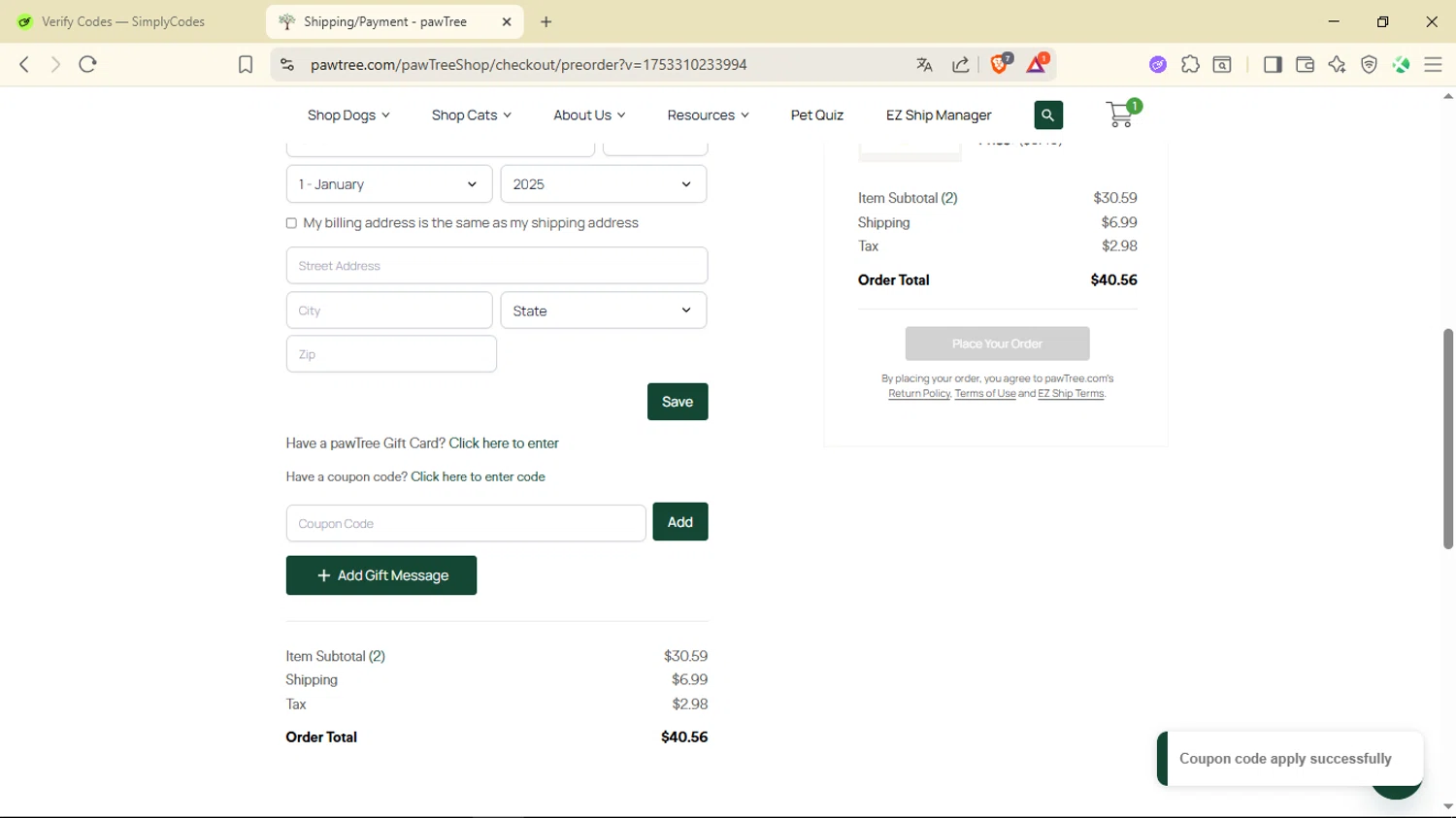Open the Return Policy link
Image resolution: width=1456 pixels, height=818 pixels.
919,394
